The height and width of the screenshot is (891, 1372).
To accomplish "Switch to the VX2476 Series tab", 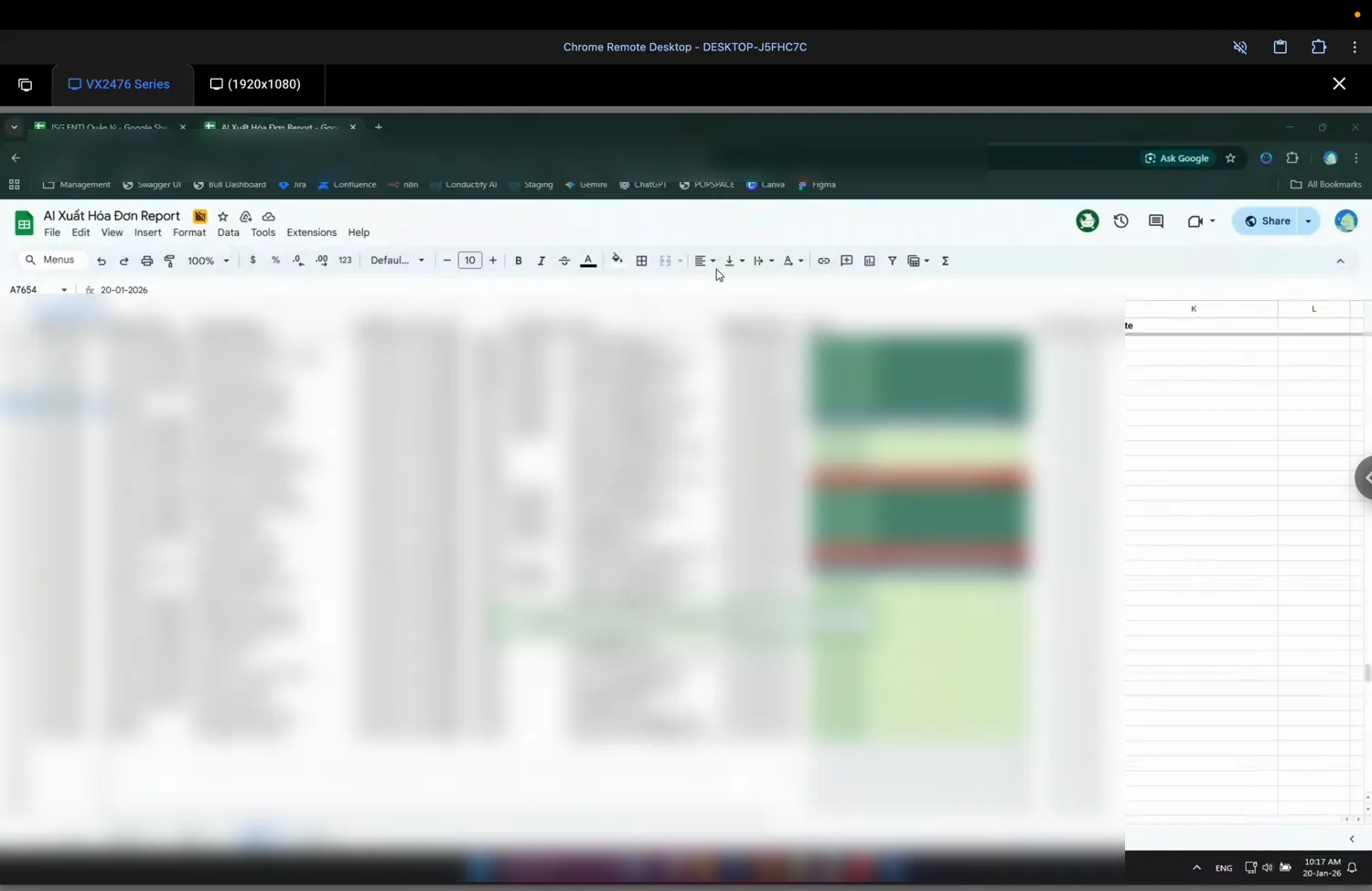I will click(119, 84).
